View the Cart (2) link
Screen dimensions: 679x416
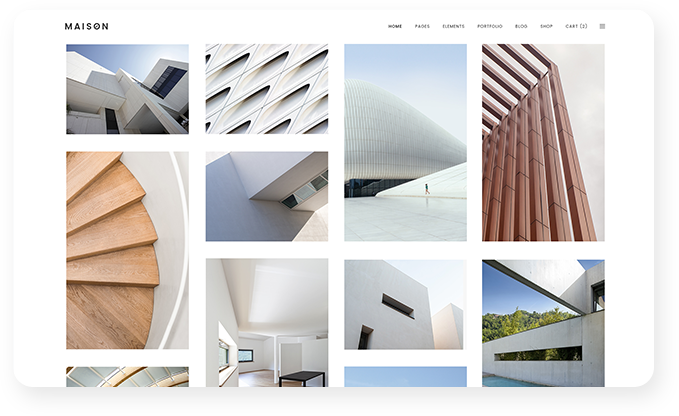click(576, 26)
